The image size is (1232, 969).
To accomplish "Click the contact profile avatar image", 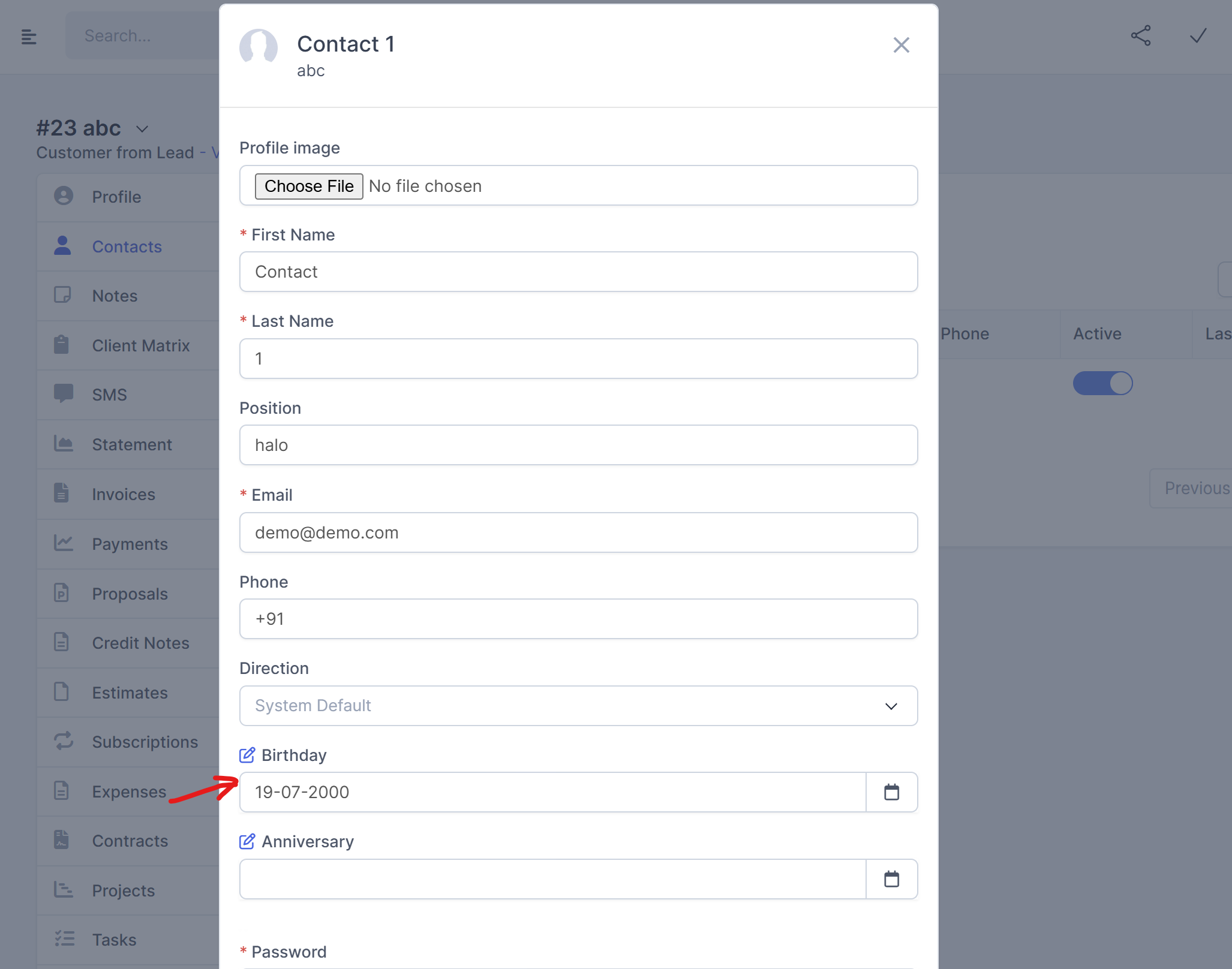I will click(x=259, y=46).
